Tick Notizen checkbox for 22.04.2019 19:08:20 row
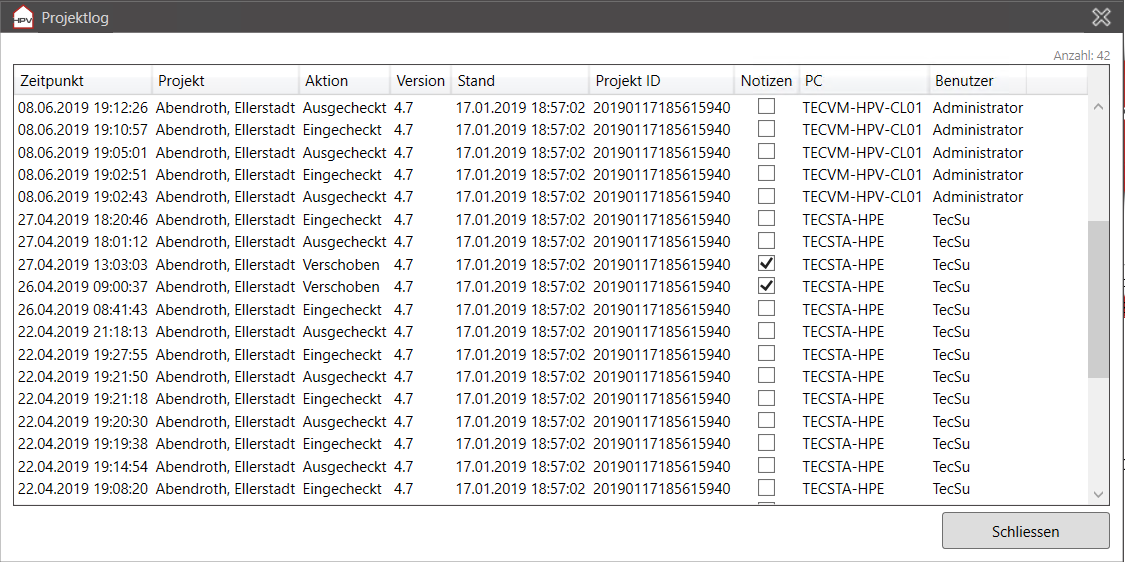Viewport: 1125px width, 562px height. coord(766,487)
